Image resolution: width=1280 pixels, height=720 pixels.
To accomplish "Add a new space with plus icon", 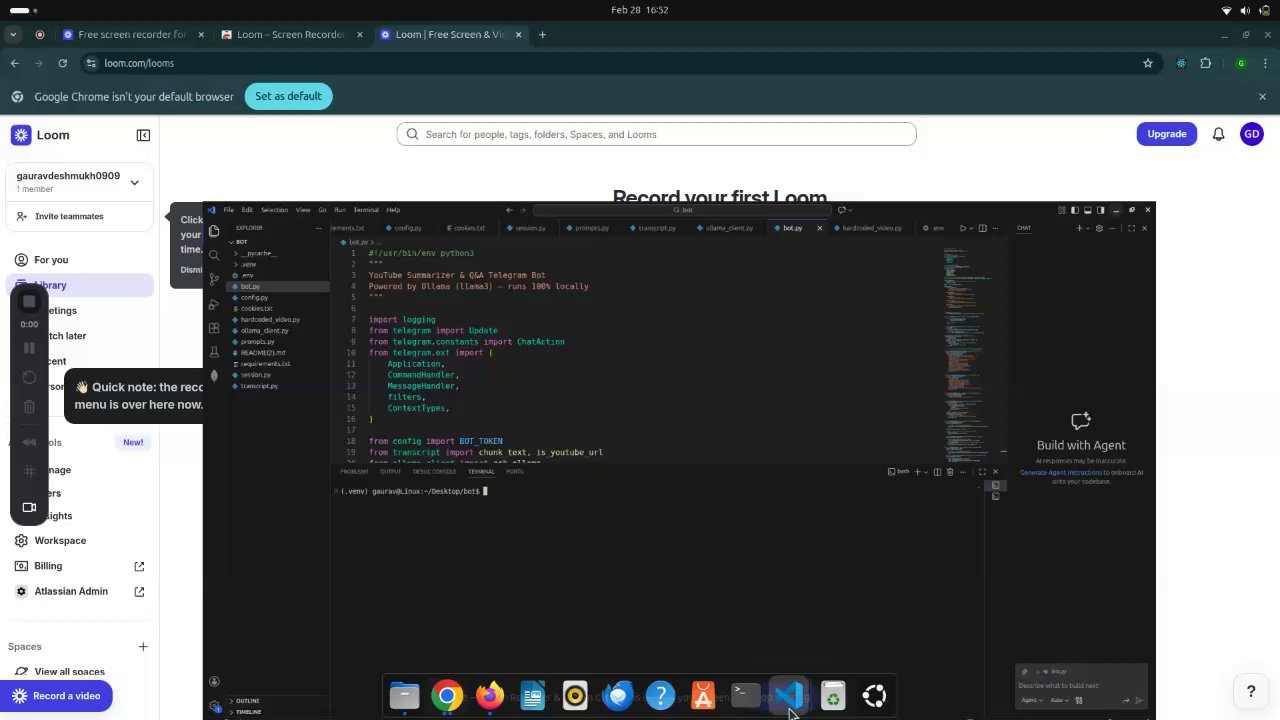I will click(143, 647).
